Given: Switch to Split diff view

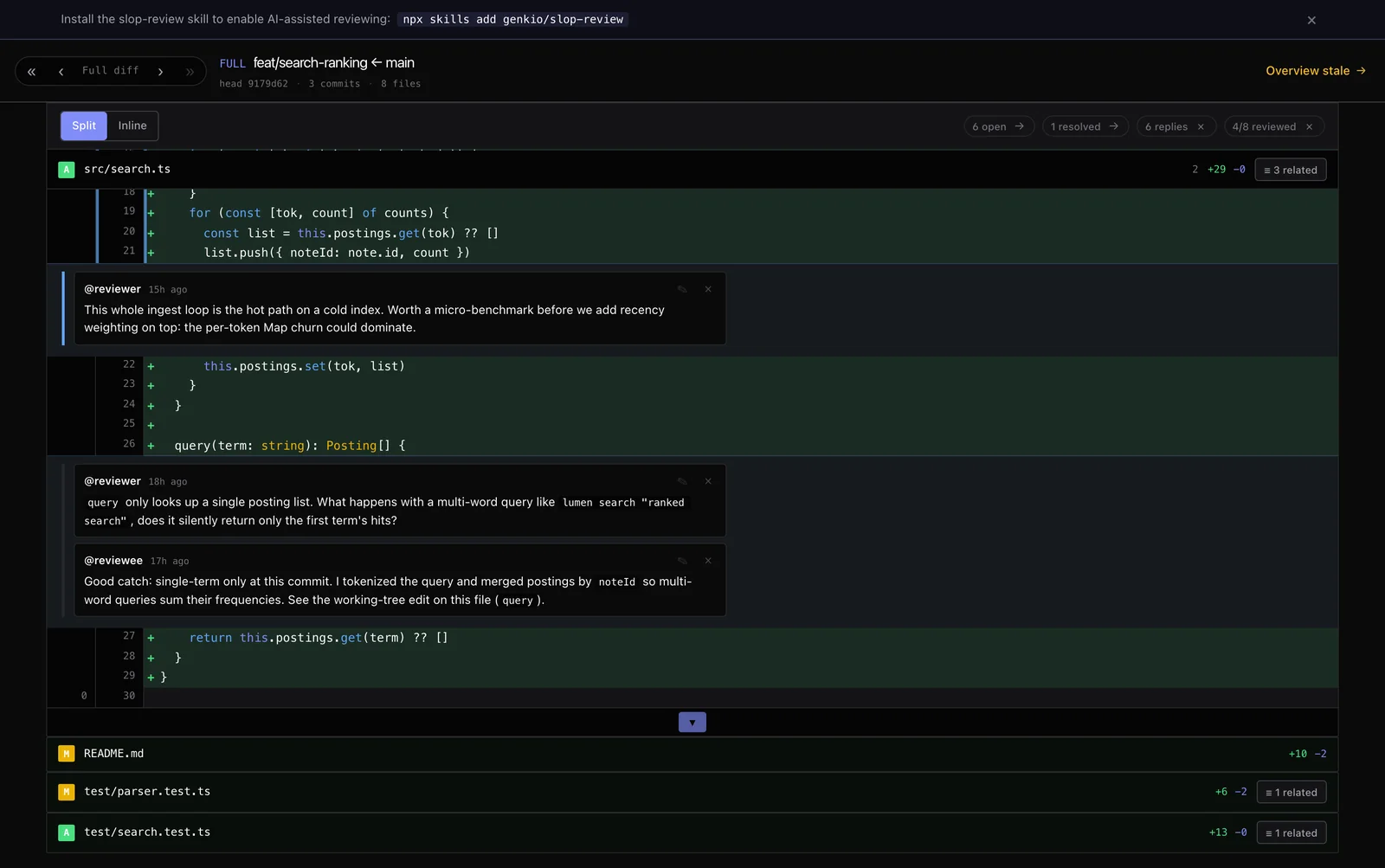Looking at the screenshot, I should 84,126.
